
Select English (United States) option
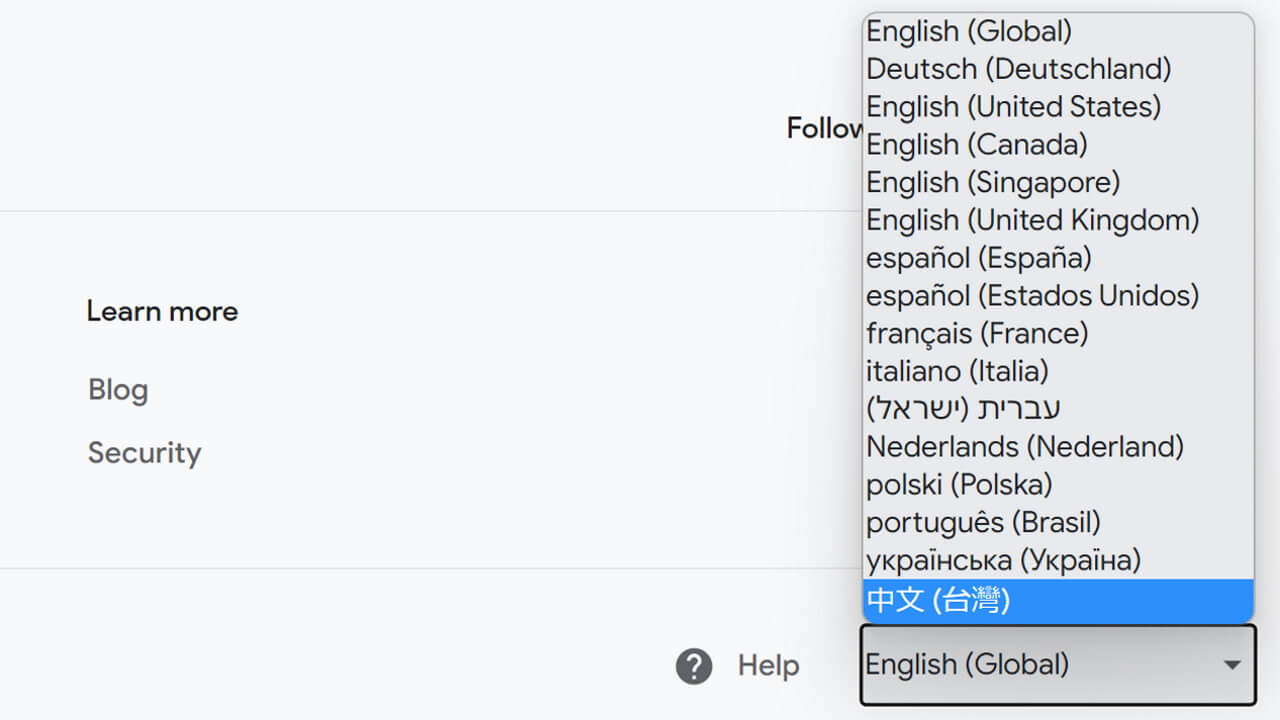click(x=1013, y=107)
